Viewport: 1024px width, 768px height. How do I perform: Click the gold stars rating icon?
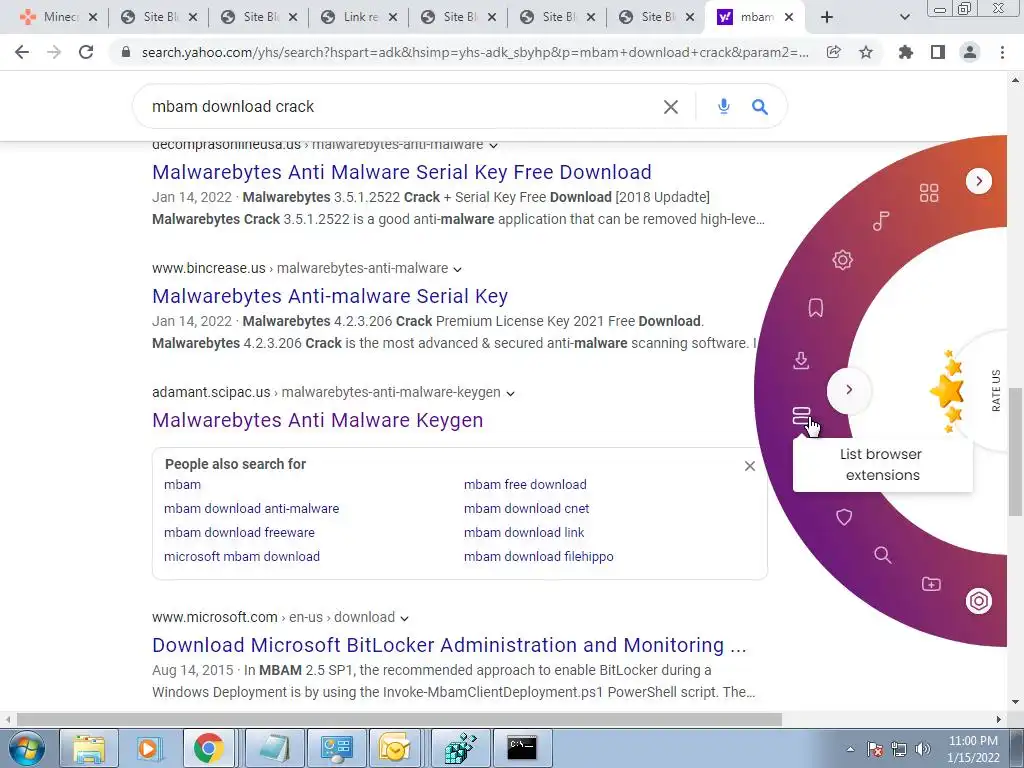pos(948,391)
